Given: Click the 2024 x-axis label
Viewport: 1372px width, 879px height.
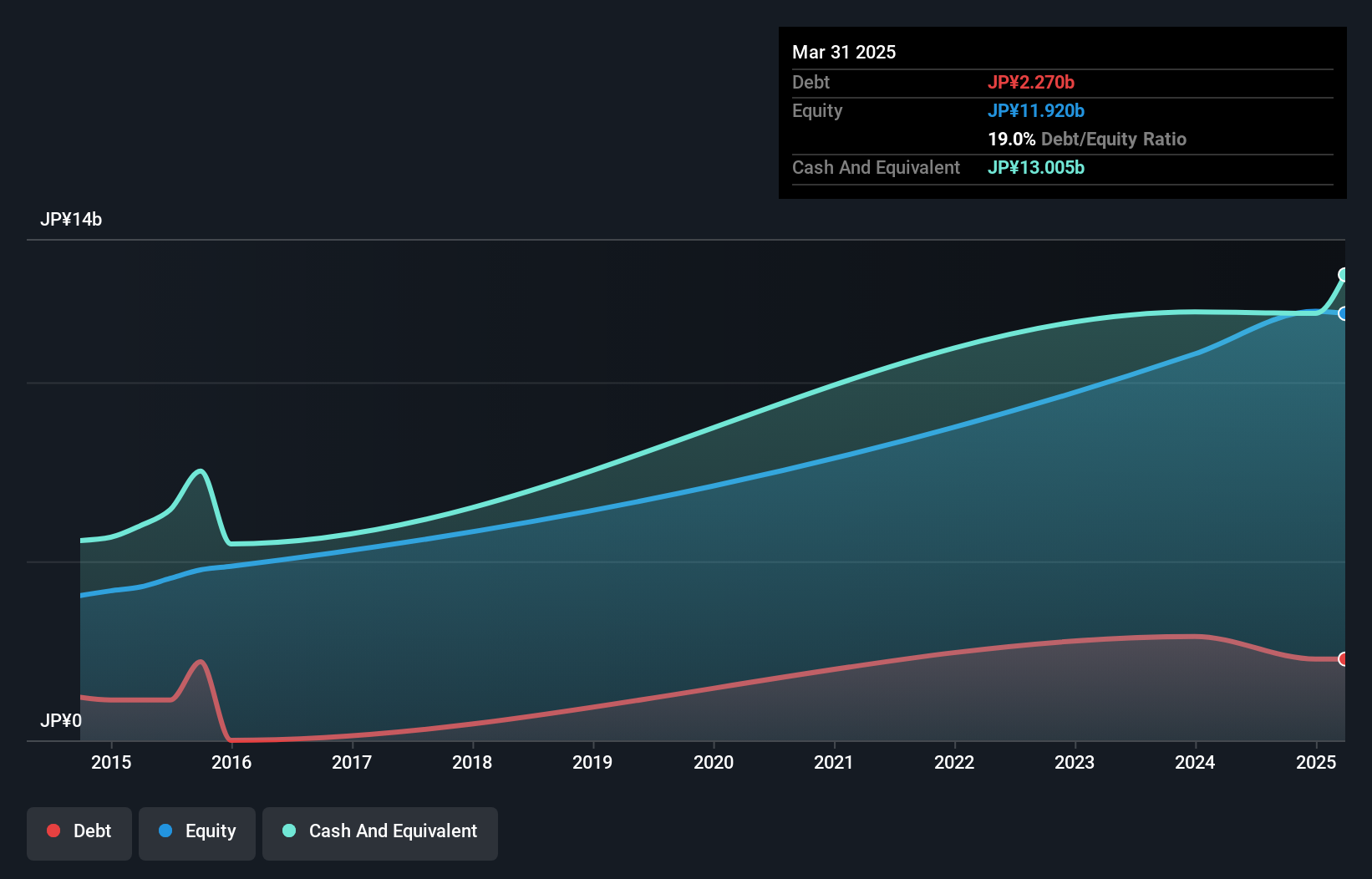Looking at the screenshot, I should point(1195,762).
